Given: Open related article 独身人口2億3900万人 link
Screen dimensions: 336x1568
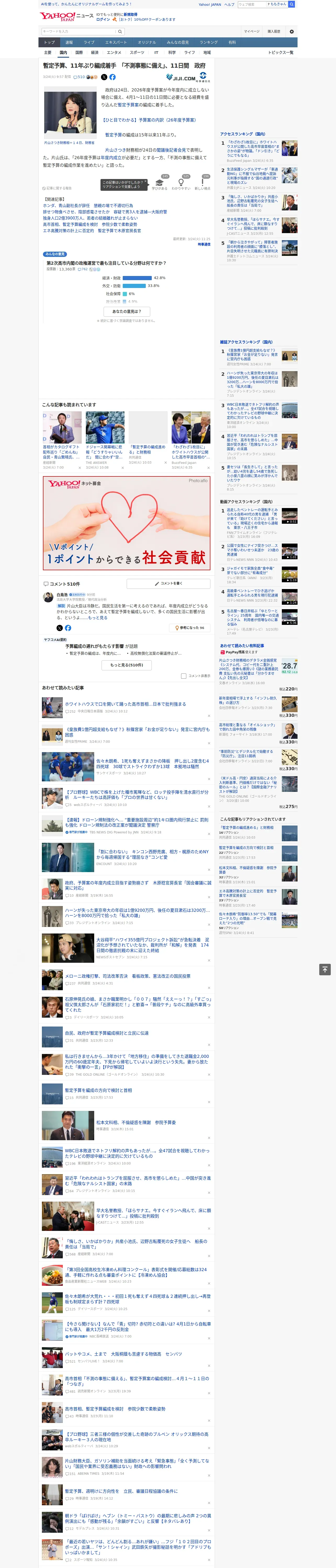Looking at the screenshot, I should 90,218.
